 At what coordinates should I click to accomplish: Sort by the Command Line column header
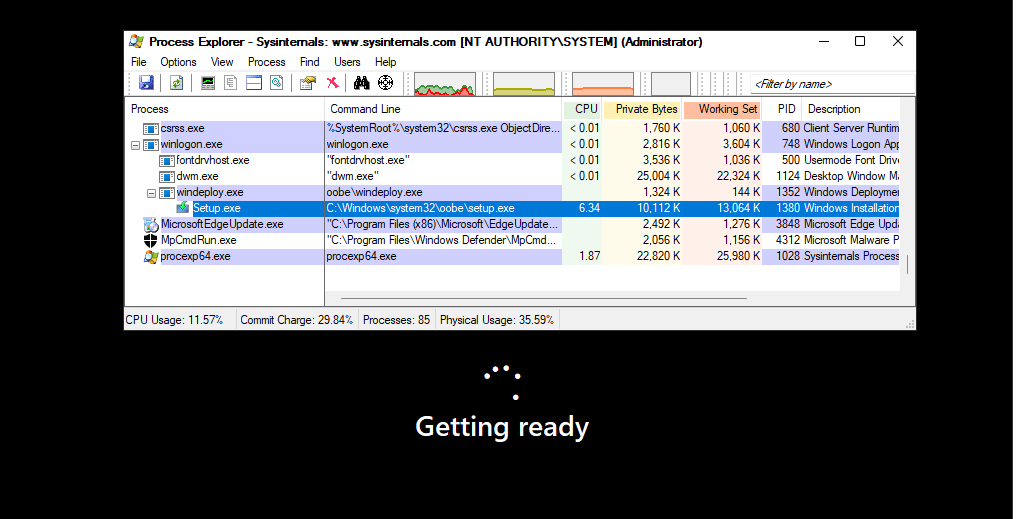pyautogui.click(x=443, y=109)
